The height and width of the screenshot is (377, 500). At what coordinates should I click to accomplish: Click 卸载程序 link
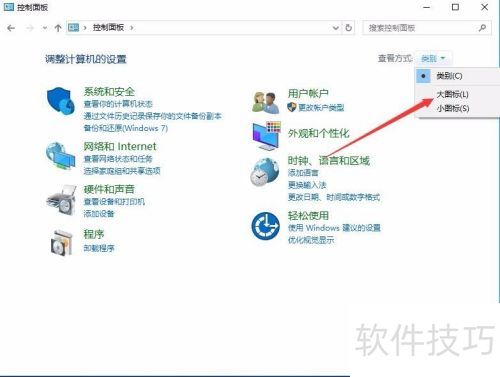click(x=99, y=248)
